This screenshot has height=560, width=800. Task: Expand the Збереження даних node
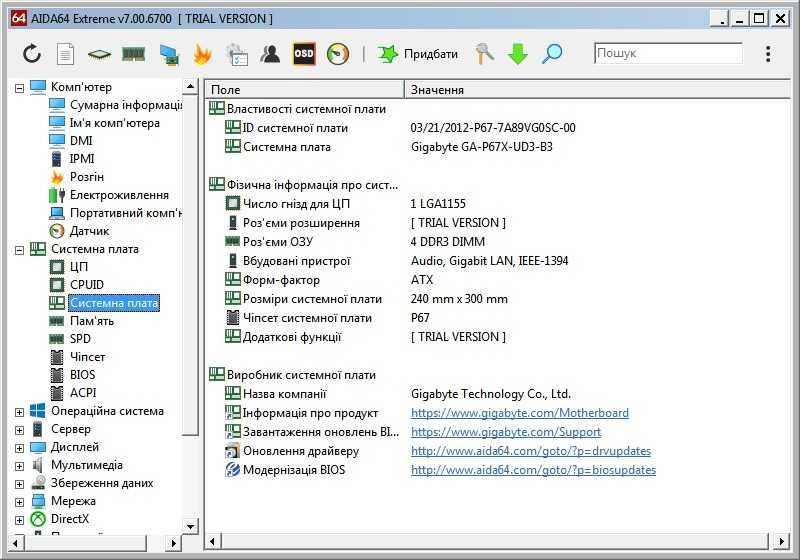tap(19, 484)
